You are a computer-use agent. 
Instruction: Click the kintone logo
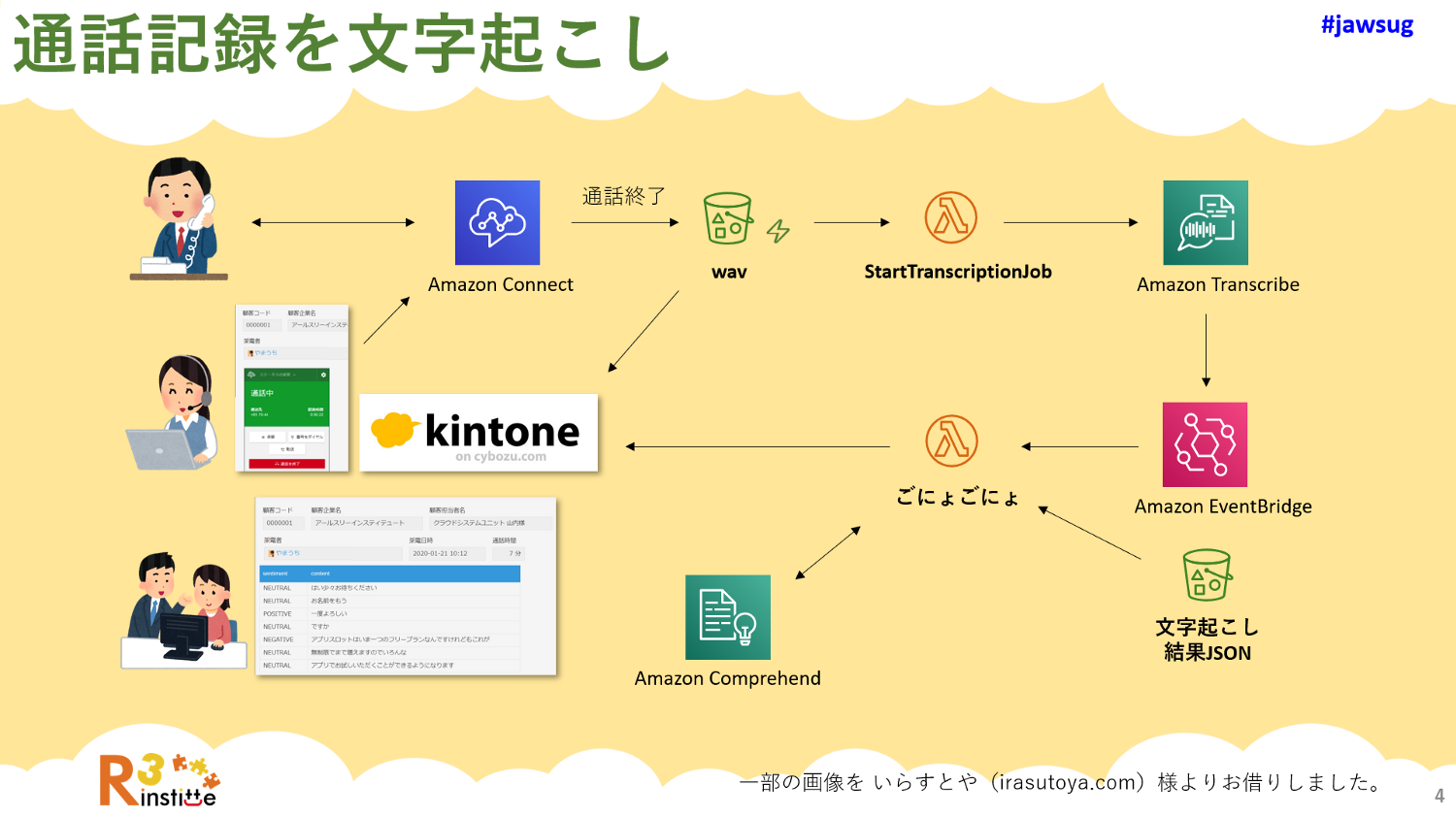[479, 433]
